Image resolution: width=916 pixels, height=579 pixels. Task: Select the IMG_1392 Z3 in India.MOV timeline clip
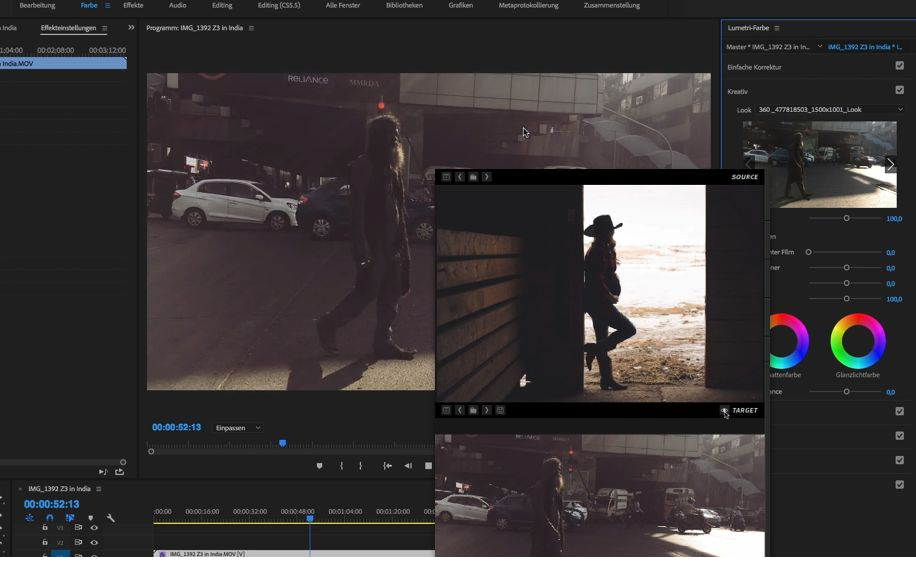pos(294,553)
